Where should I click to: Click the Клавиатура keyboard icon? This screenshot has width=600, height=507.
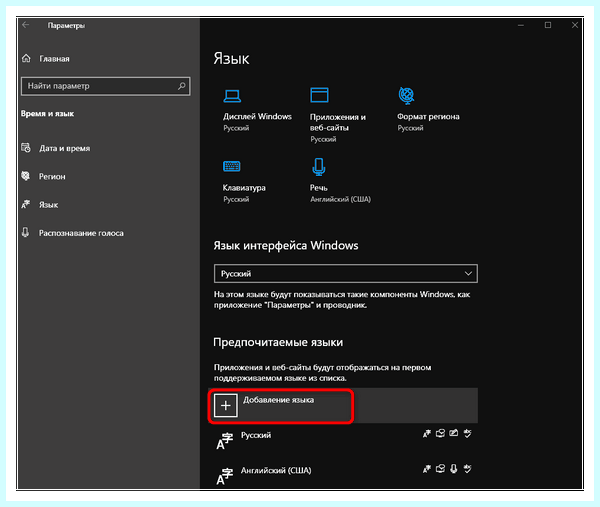tap(232, 166)
